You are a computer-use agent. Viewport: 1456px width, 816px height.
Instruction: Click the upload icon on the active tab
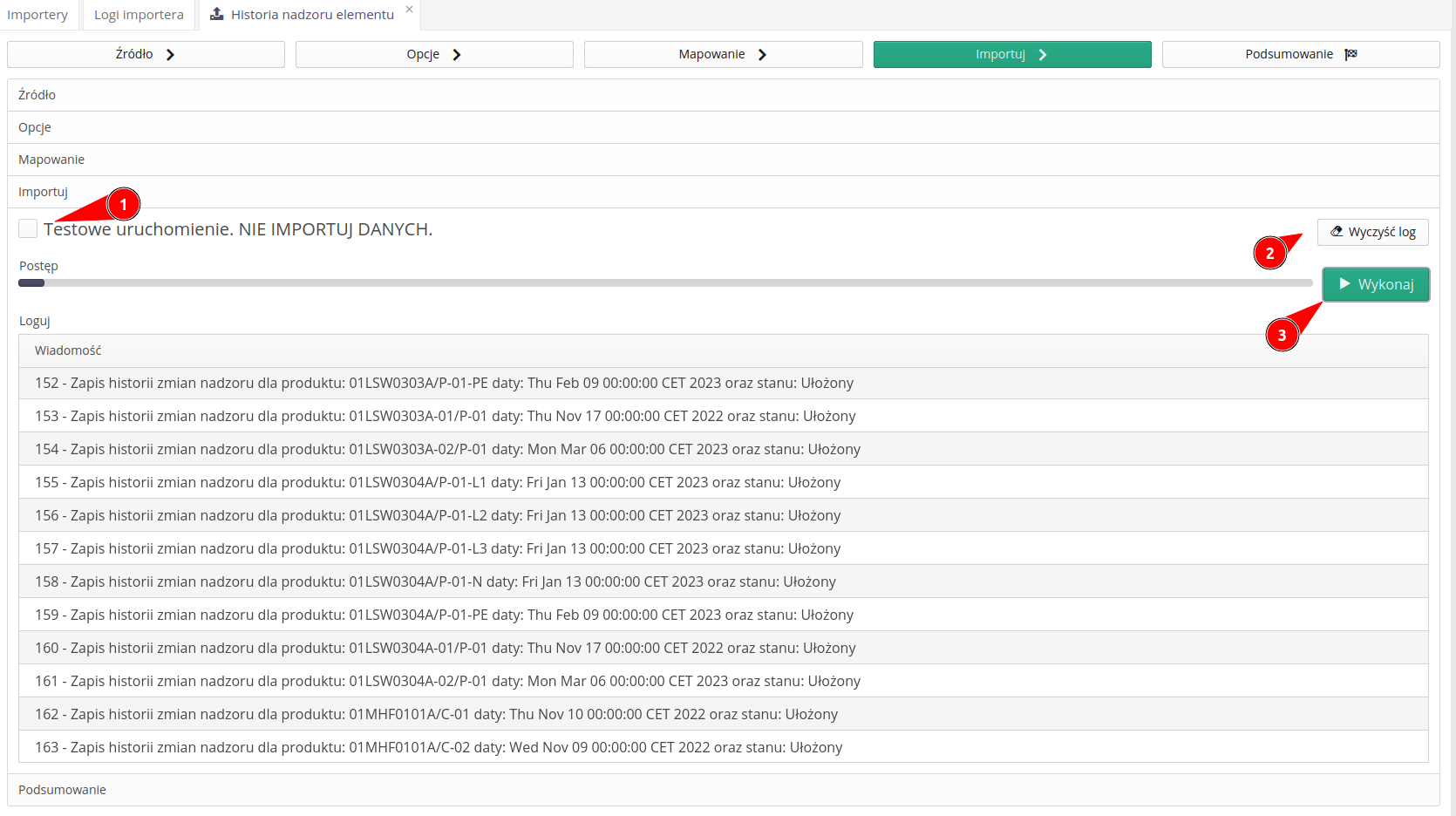click(215, 14)
